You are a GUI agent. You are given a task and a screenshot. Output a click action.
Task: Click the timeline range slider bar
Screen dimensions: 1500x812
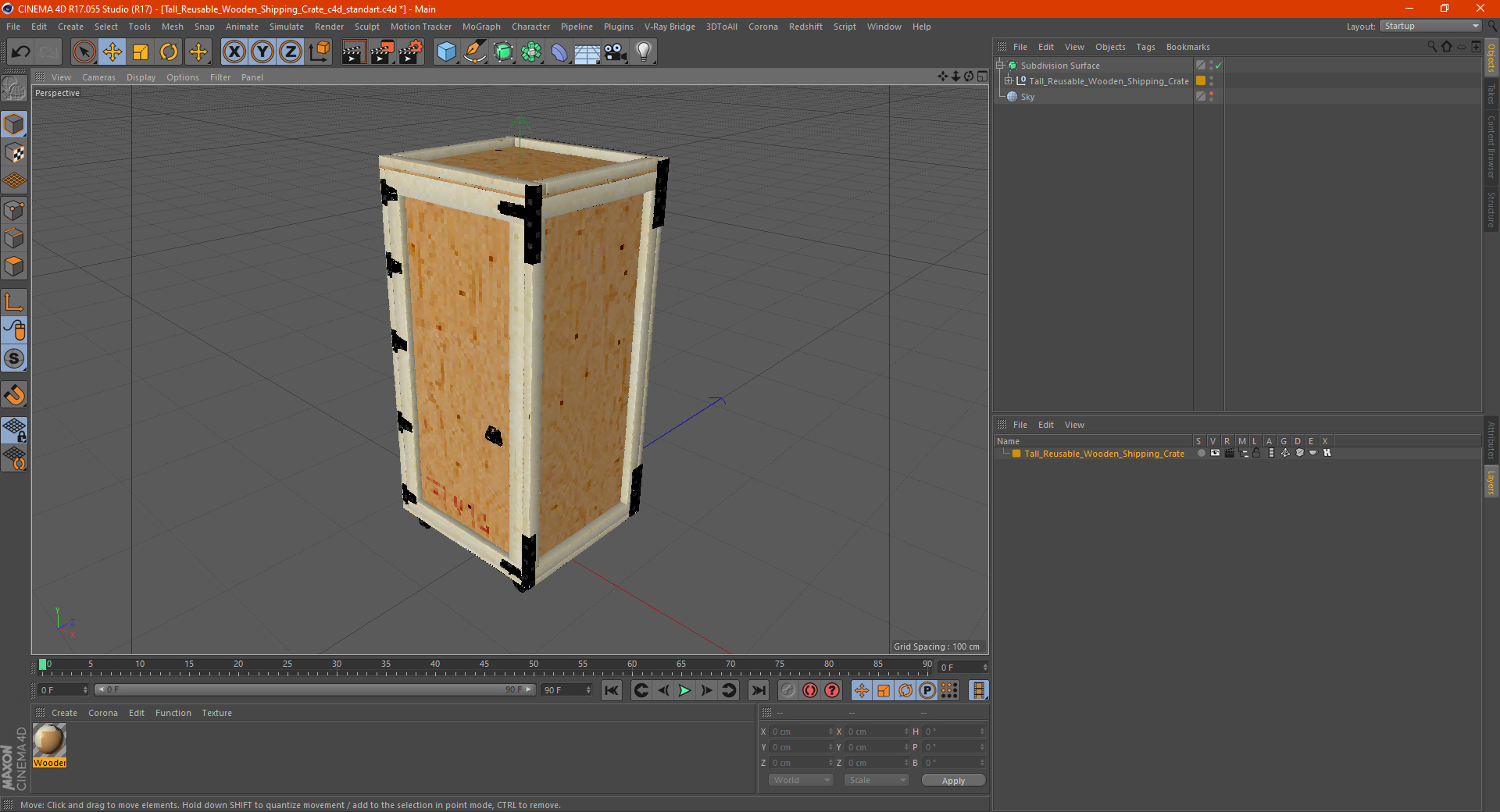coord(315,689)
